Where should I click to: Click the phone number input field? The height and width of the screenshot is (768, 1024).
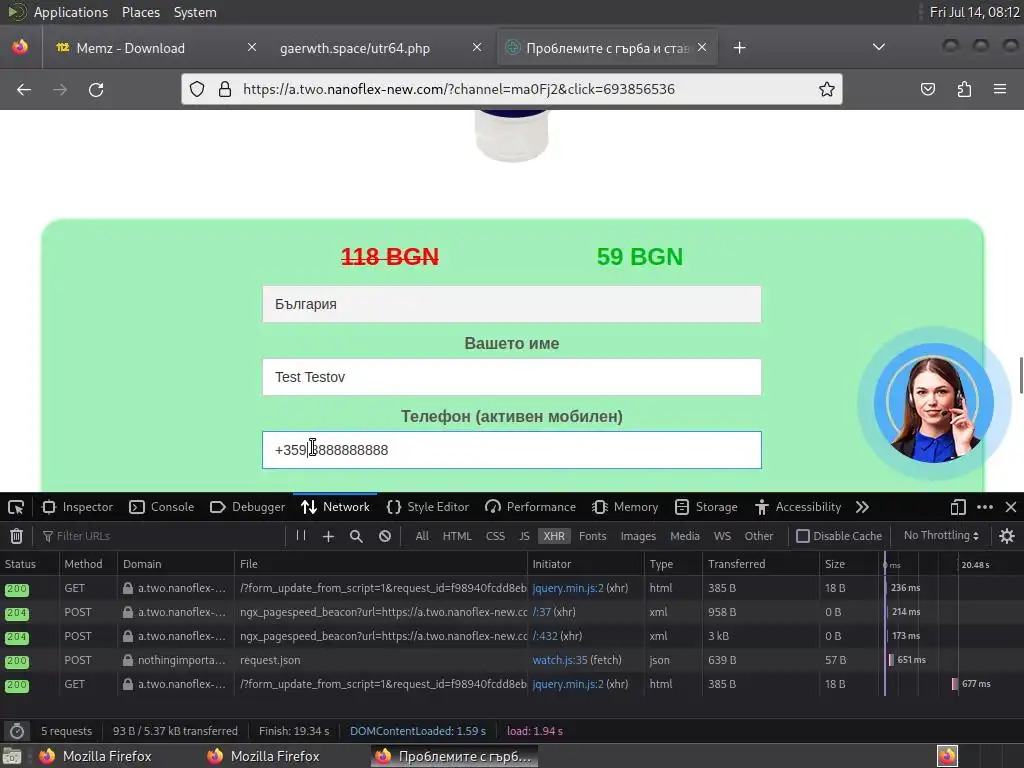pos(511,450)
